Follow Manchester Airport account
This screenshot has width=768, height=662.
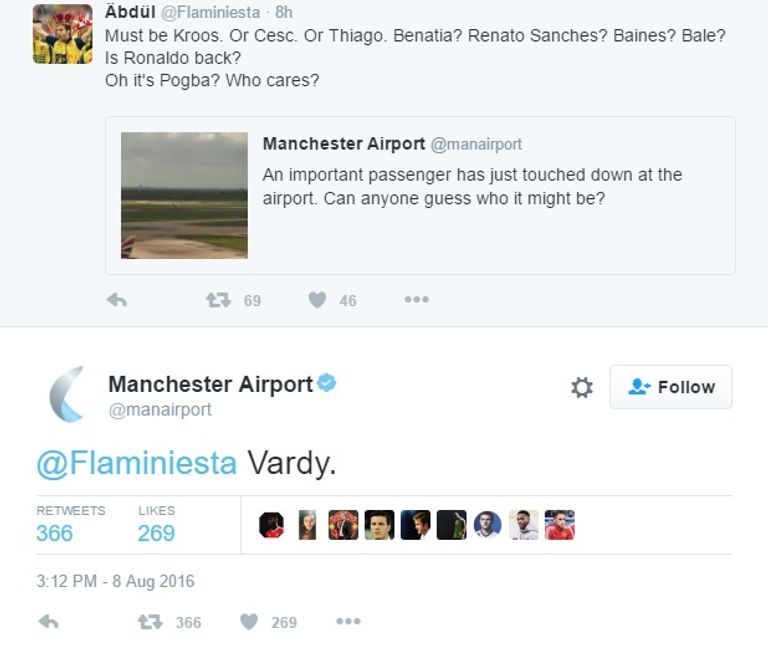[671, 387]
